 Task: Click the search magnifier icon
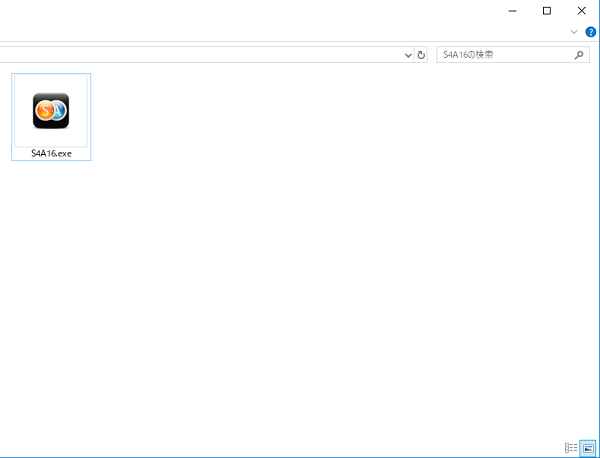579,55
